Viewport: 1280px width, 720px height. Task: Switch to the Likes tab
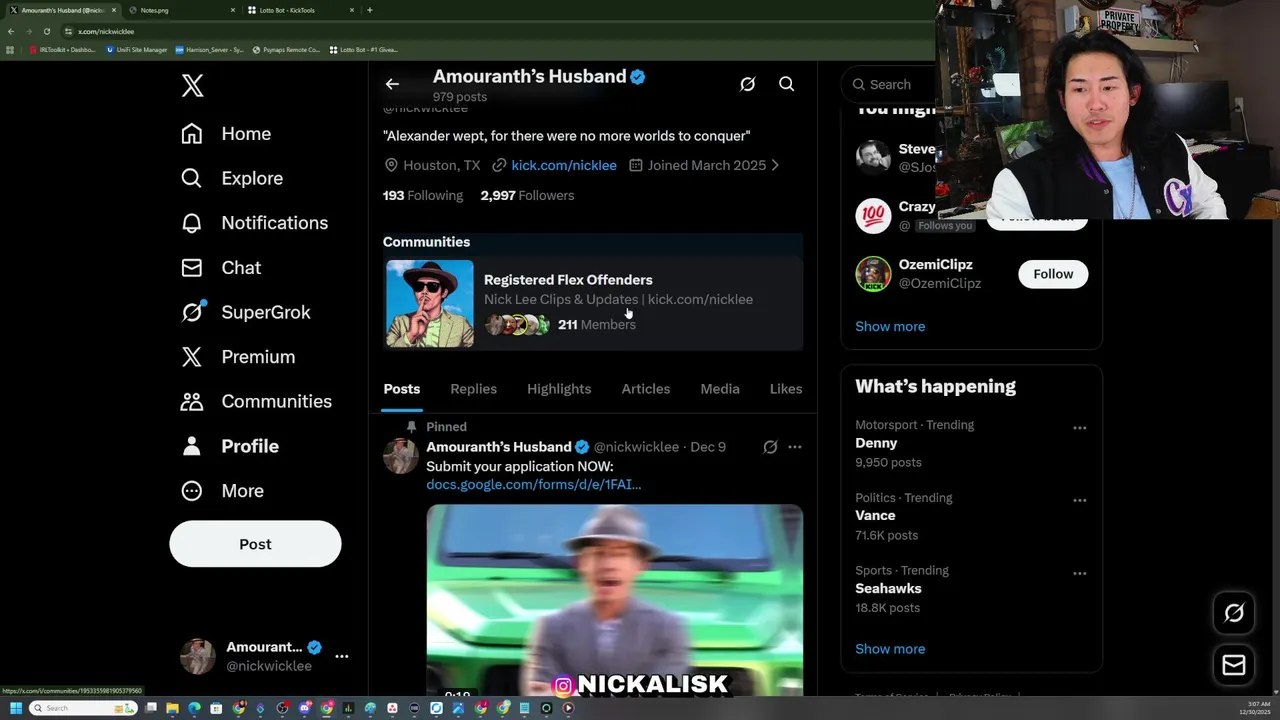786,389
